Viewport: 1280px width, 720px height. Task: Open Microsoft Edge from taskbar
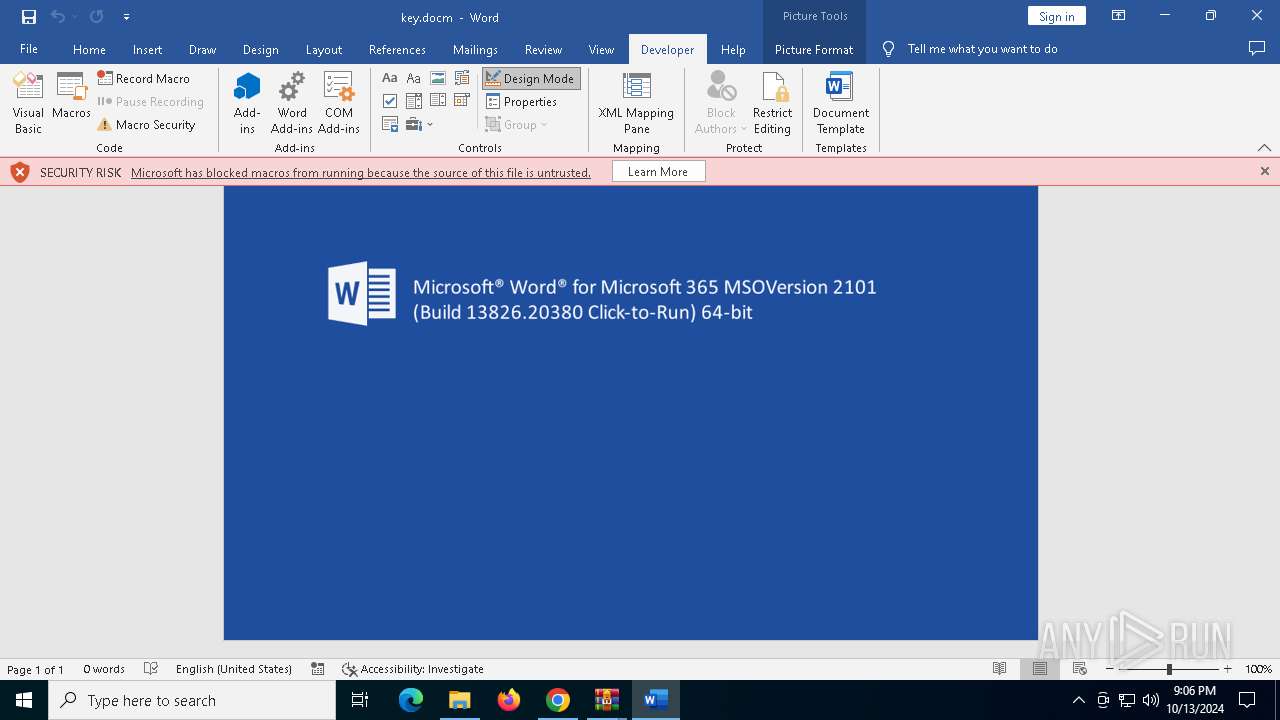pyautogui.click(x=411, y=700)
